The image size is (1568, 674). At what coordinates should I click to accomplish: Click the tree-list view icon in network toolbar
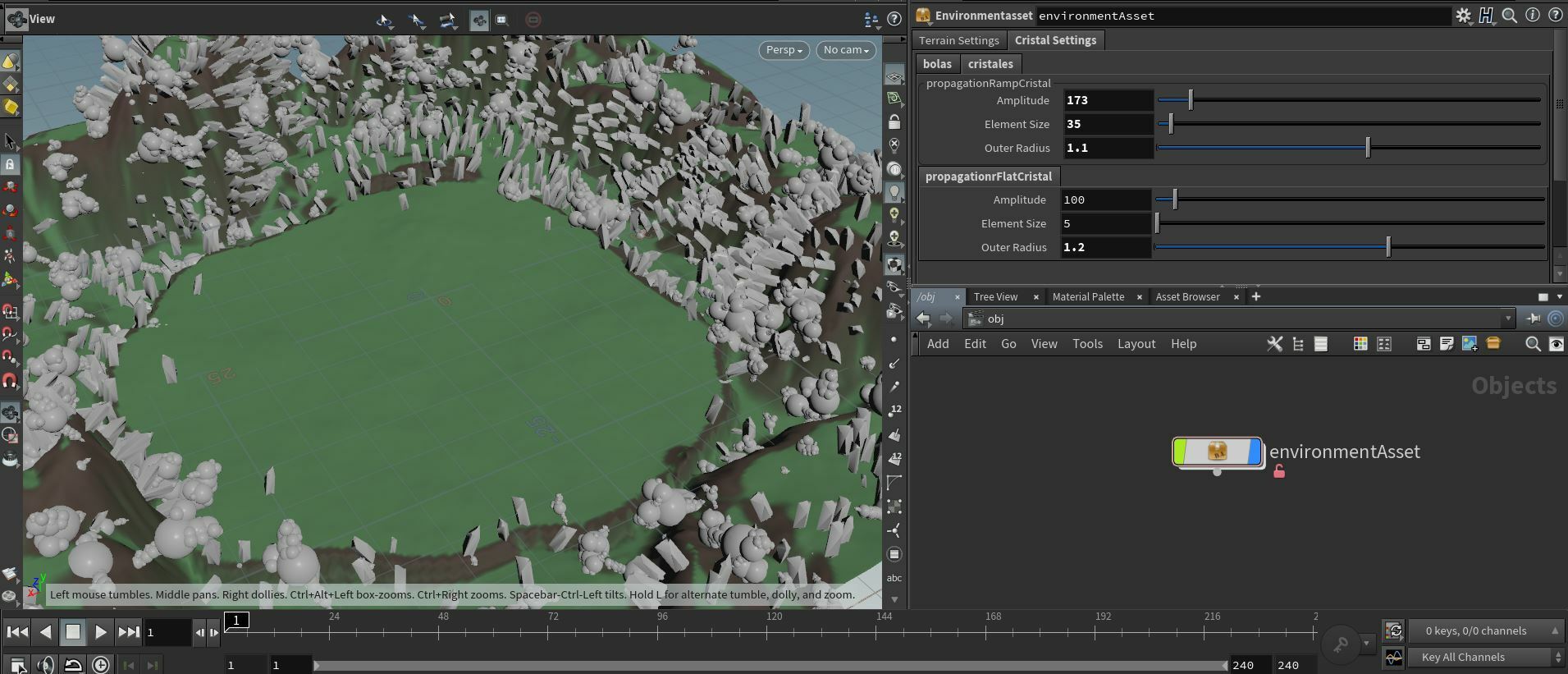tap(1298, 344)
